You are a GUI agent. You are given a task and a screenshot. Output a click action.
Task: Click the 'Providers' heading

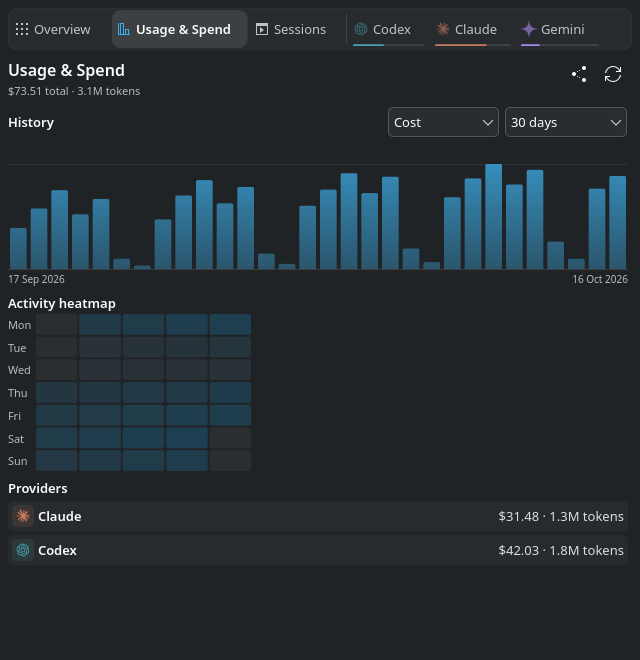[x=38, y=488]
